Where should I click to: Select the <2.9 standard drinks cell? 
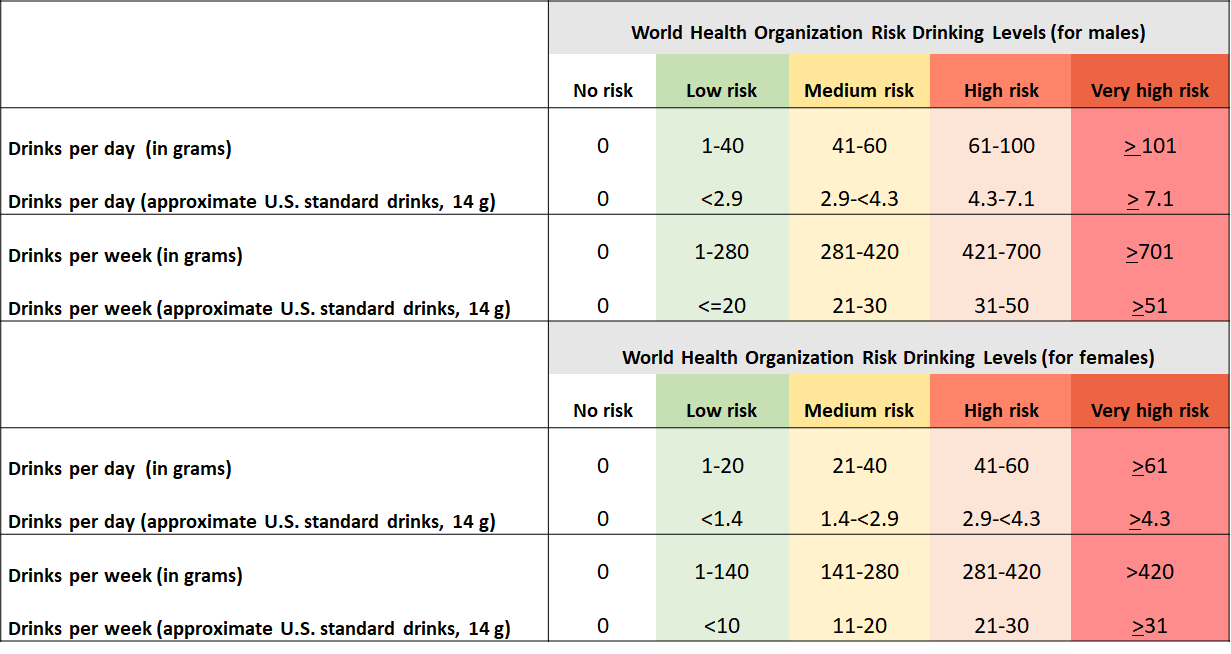pos(721,199)
